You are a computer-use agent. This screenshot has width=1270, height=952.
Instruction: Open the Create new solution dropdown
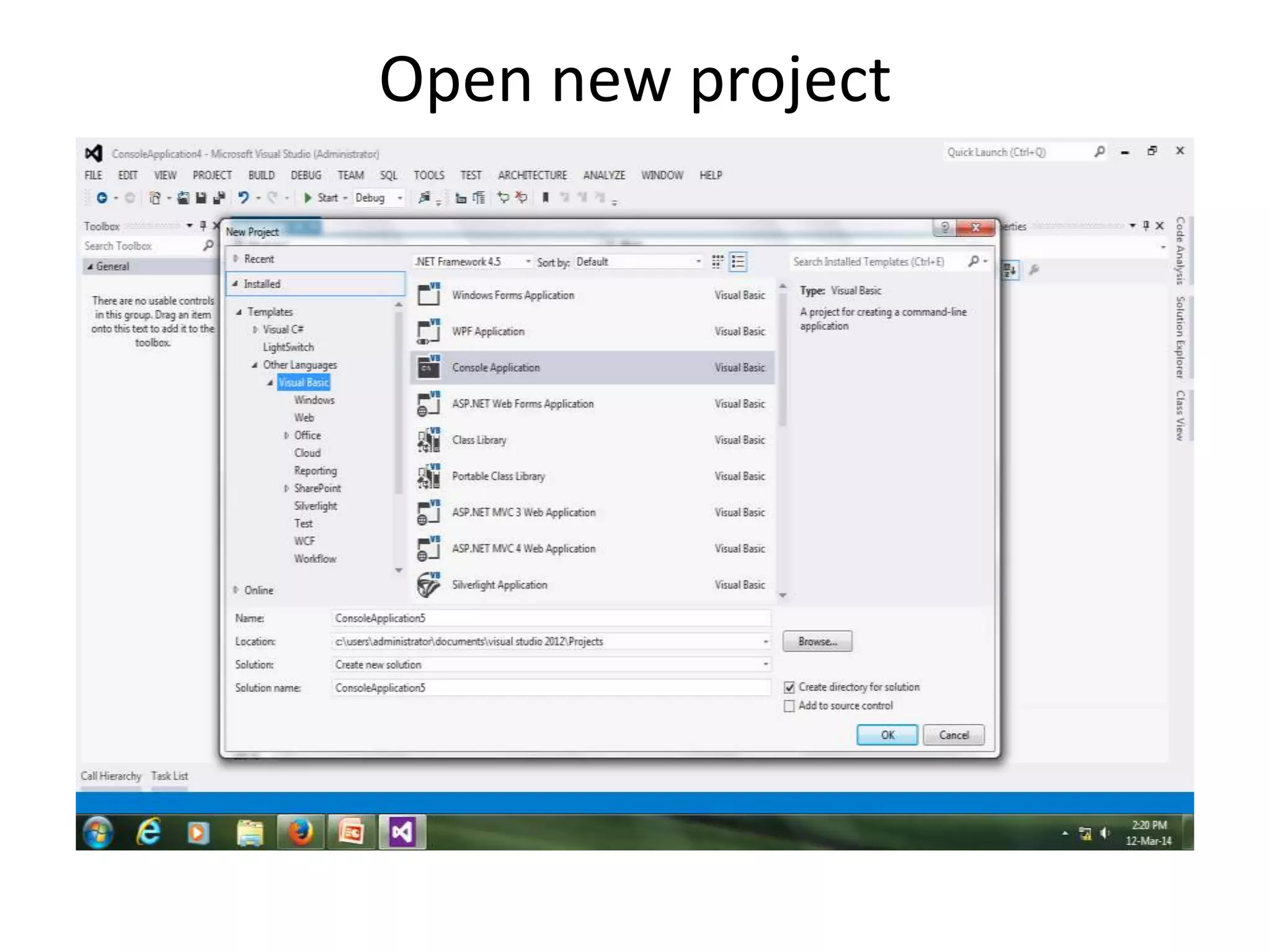[x=766, y=664]
